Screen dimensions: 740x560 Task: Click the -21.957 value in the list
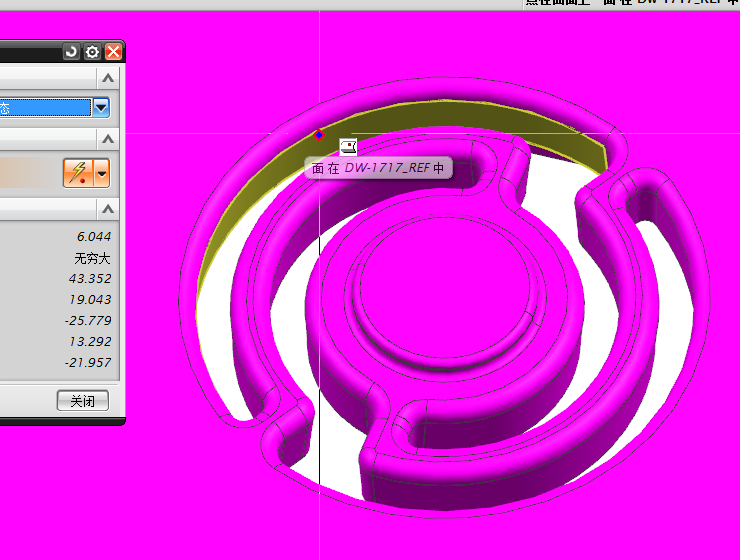(x=88, y=363)
